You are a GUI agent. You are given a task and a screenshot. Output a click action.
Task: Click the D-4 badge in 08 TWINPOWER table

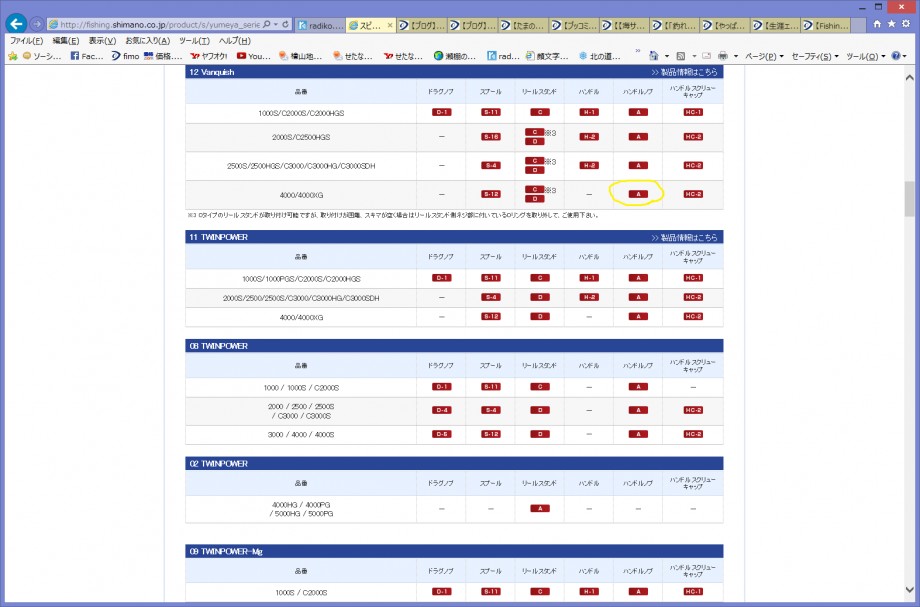(442, 410)
